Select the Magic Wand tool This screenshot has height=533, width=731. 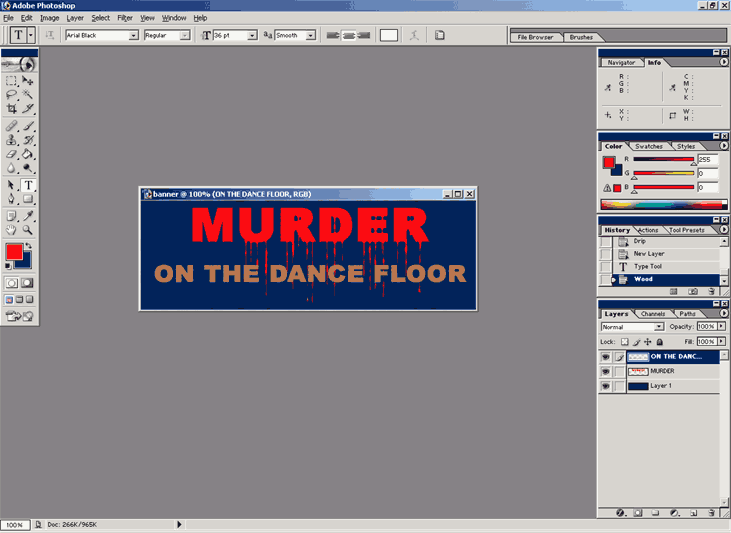pyautogui.click(x=28, y=95)
